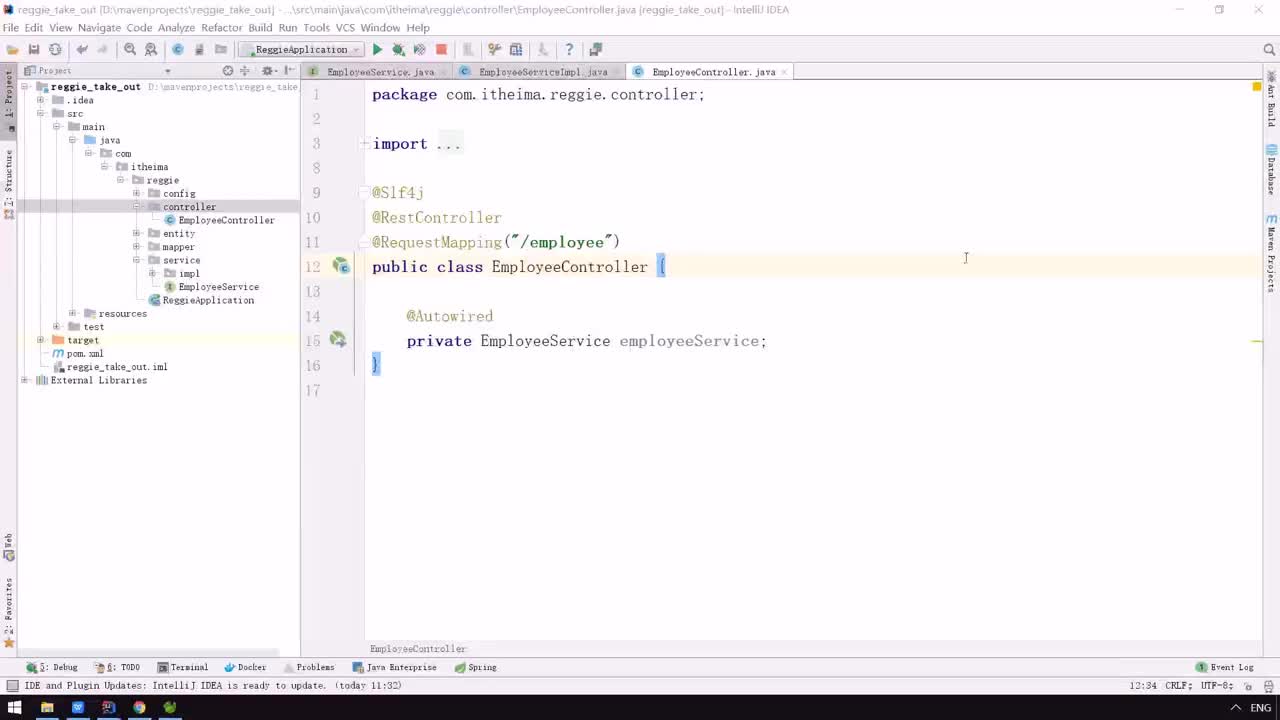The width and height of the screenshot is (1280, 720).
Task: Open the ReggieApplication run configuration dropdown
Action: pyautogui.click(x=300, y=49)
